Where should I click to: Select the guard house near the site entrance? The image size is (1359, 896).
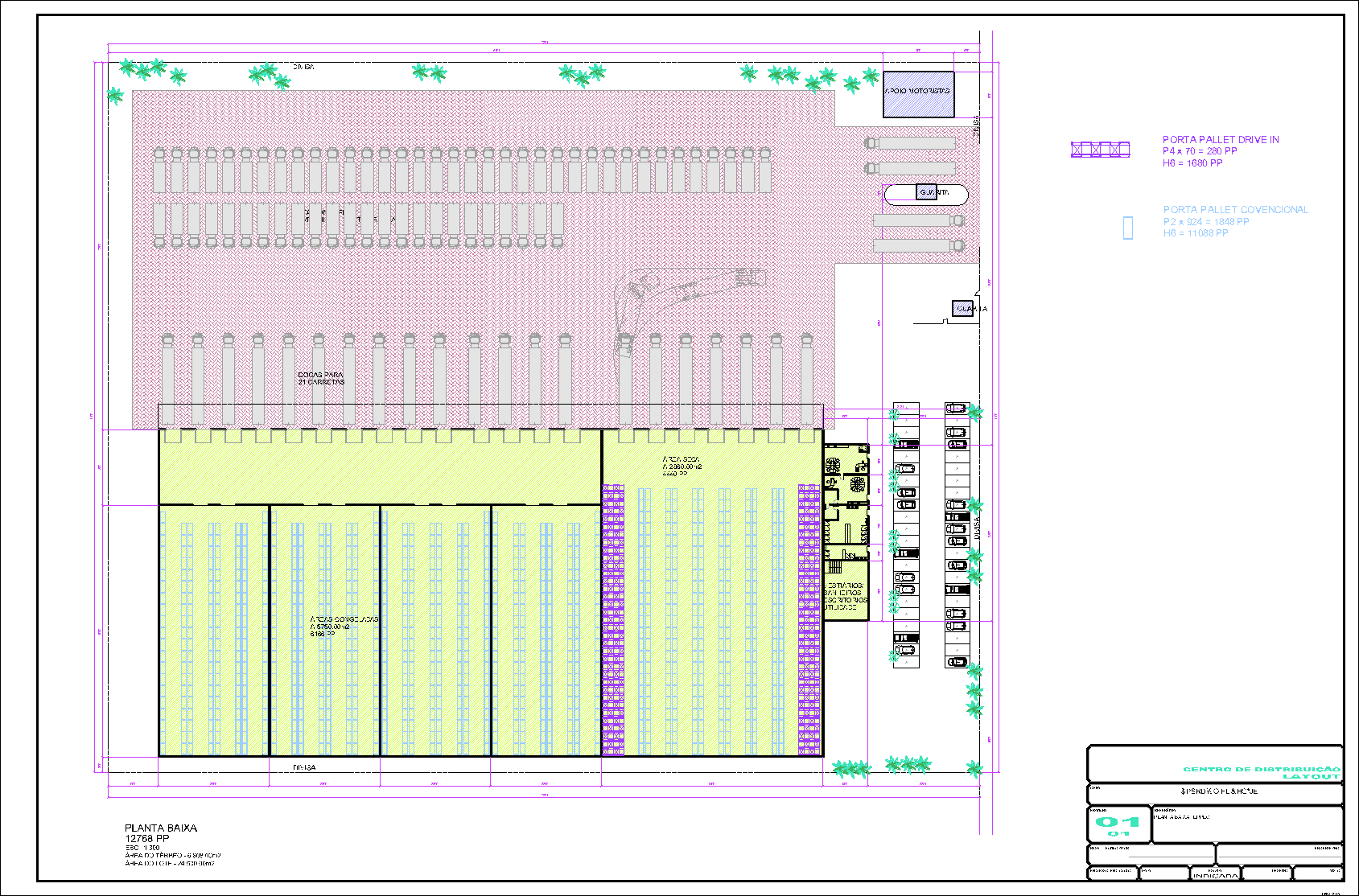tap(963, 309)
